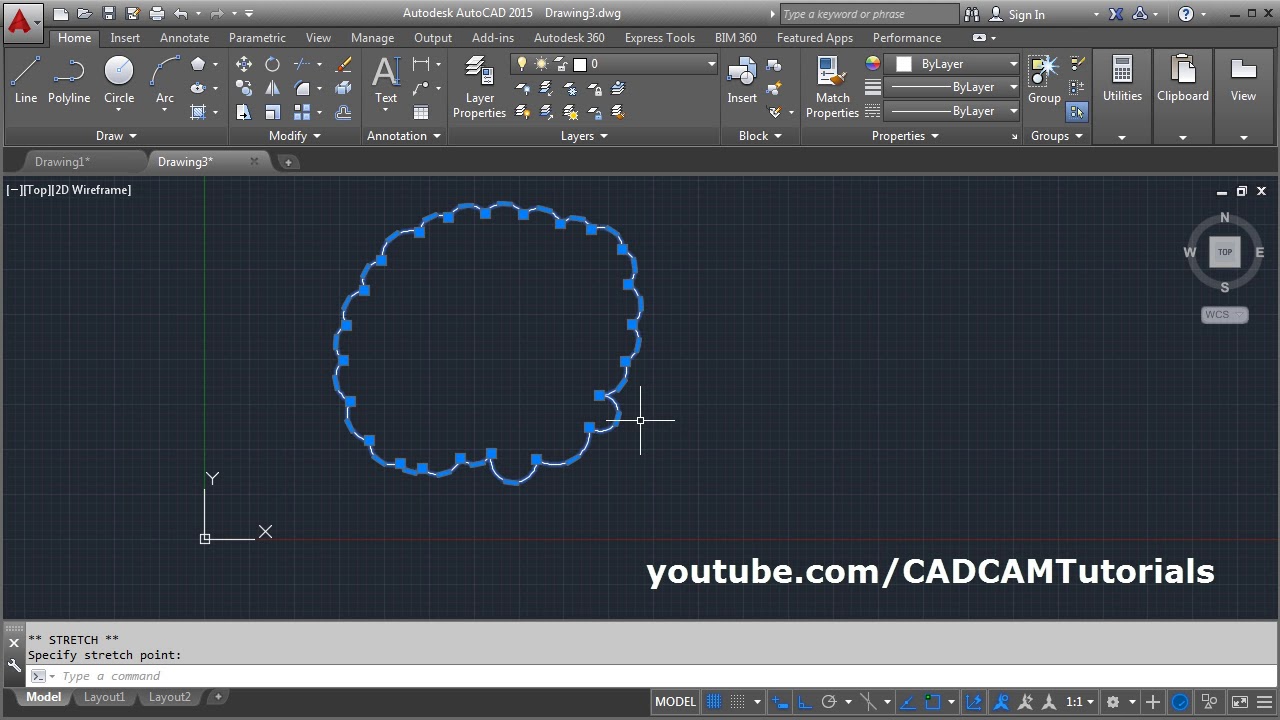
Task: Open the layer dropdown showing 0
Action: [614, 64]
